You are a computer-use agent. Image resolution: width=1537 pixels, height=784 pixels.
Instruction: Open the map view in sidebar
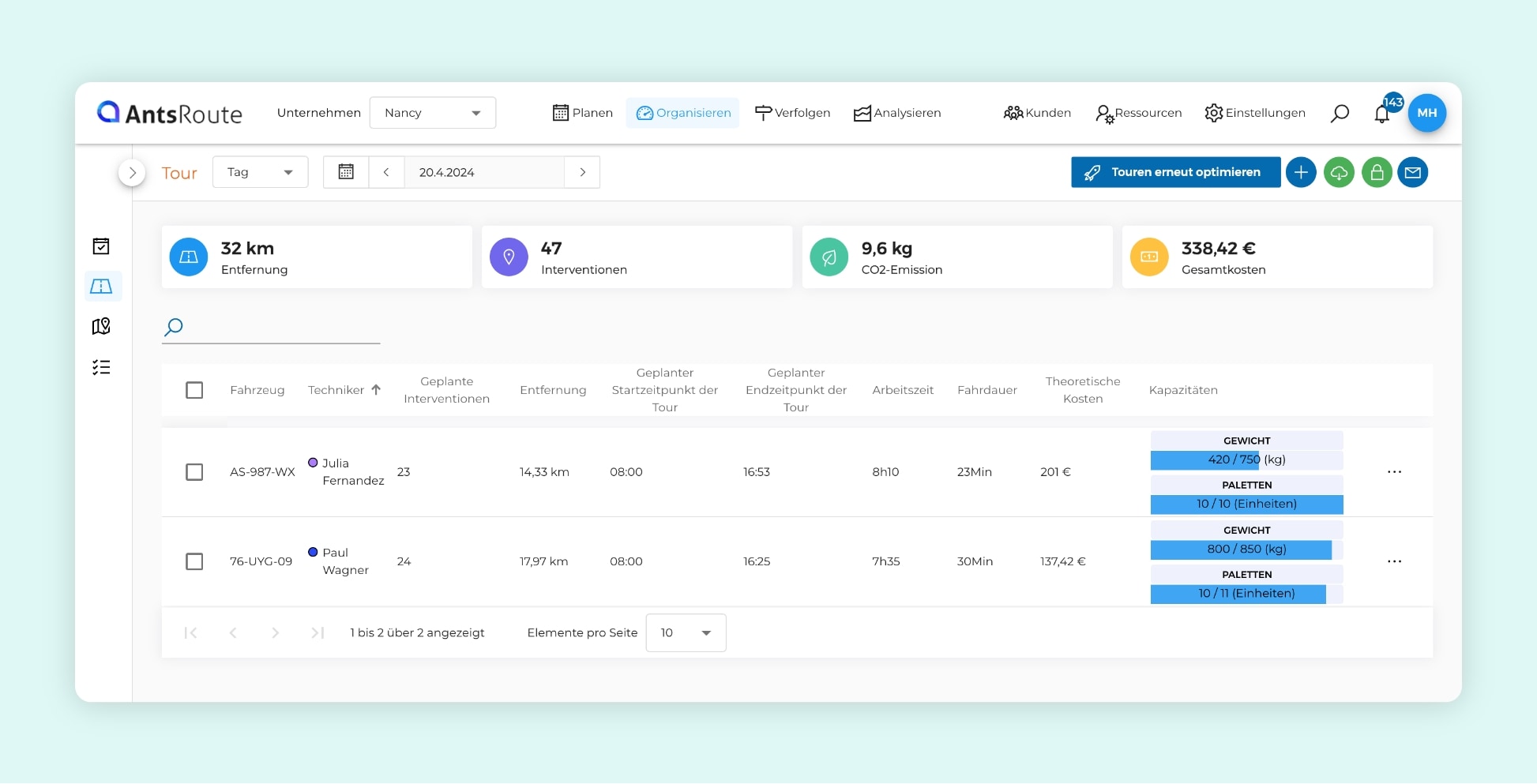pyautogui.click(x=101, y=326)
